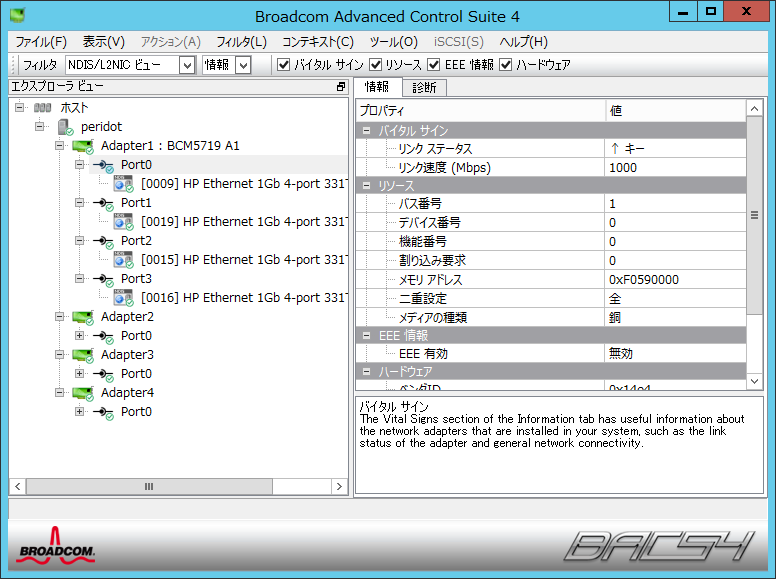The width and height of the screenshot is (776, 579).
Task: Collapse the EEE 情報 property section
Action: tap(366, 336)
